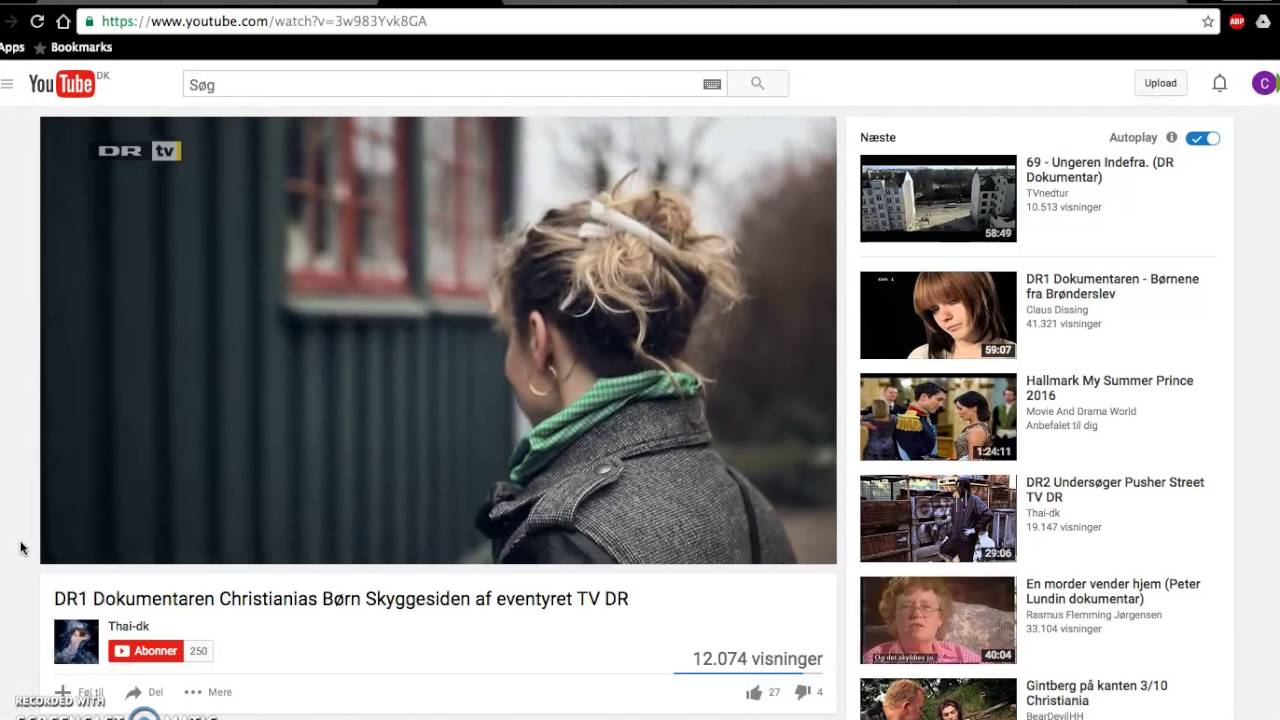1280x720 pixels.
Task: Open the Hallmark My Summer Prince thumbnail
Action: (x=938, y=417)
